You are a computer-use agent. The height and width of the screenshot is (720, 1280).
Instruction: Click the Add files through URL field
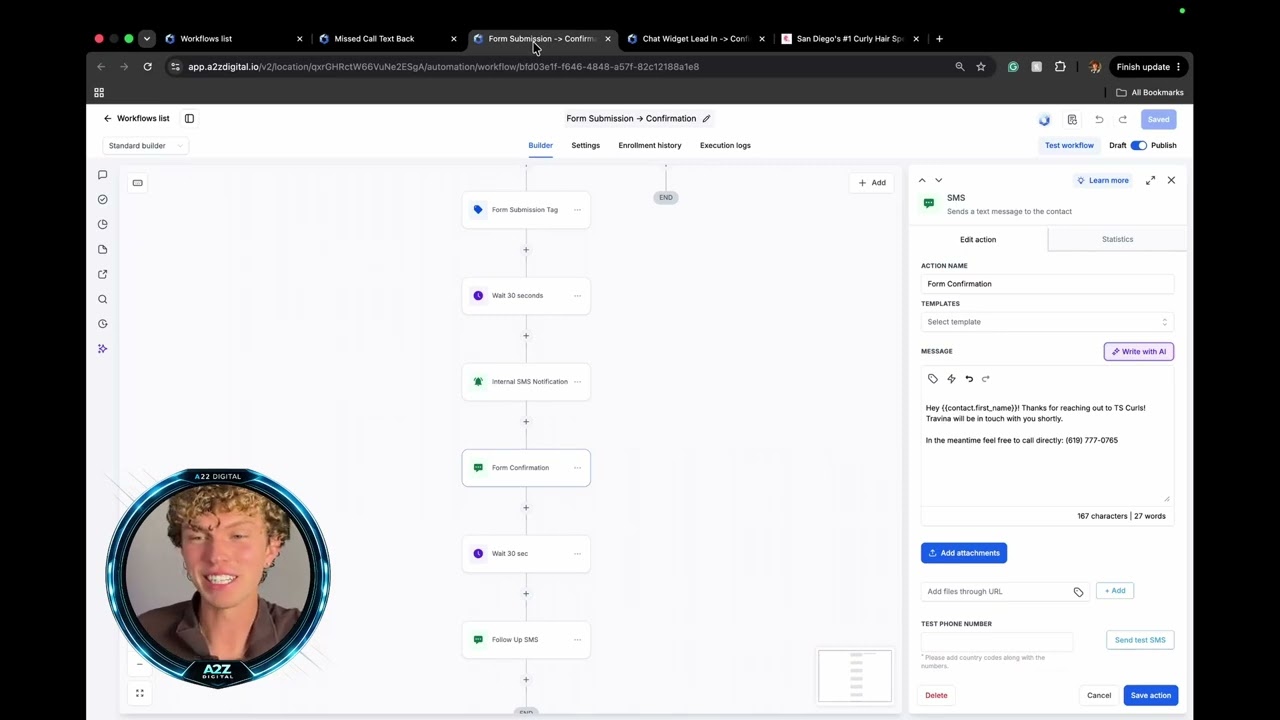[1004, 591]
